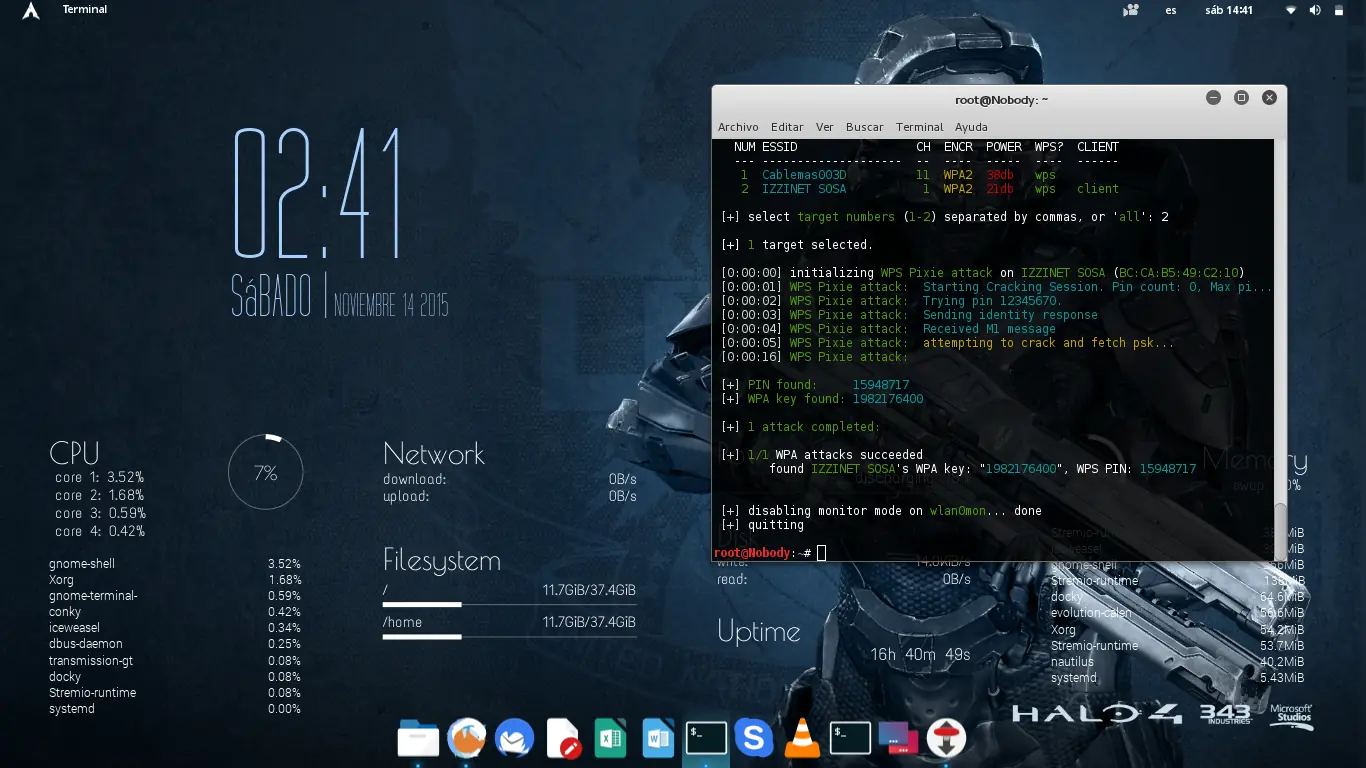Viewport: 1366px width, 768px height.
Task: Click the screen recorder camera icon in top bar
Action: (x=1131, y=10)
